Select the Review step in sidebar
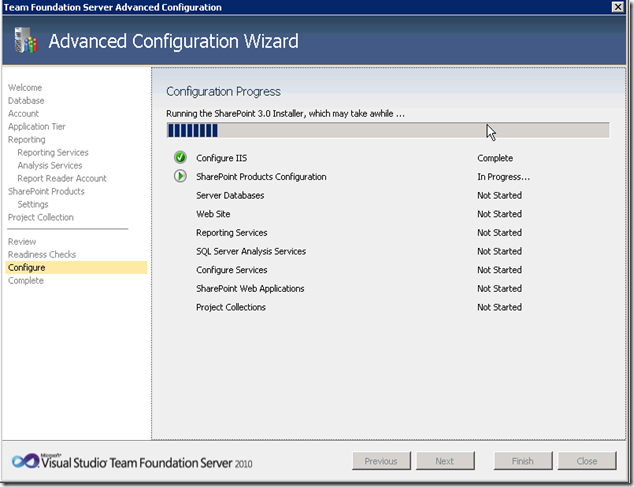The width and height of the screenshot is (634, 487). point(22,241)
